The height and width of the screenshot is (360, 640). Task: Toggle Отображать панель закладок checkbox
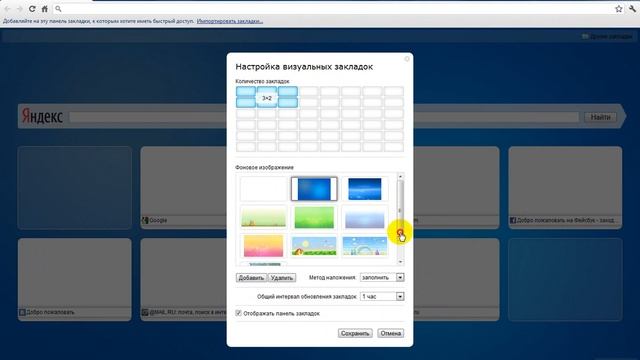[238, 313]
